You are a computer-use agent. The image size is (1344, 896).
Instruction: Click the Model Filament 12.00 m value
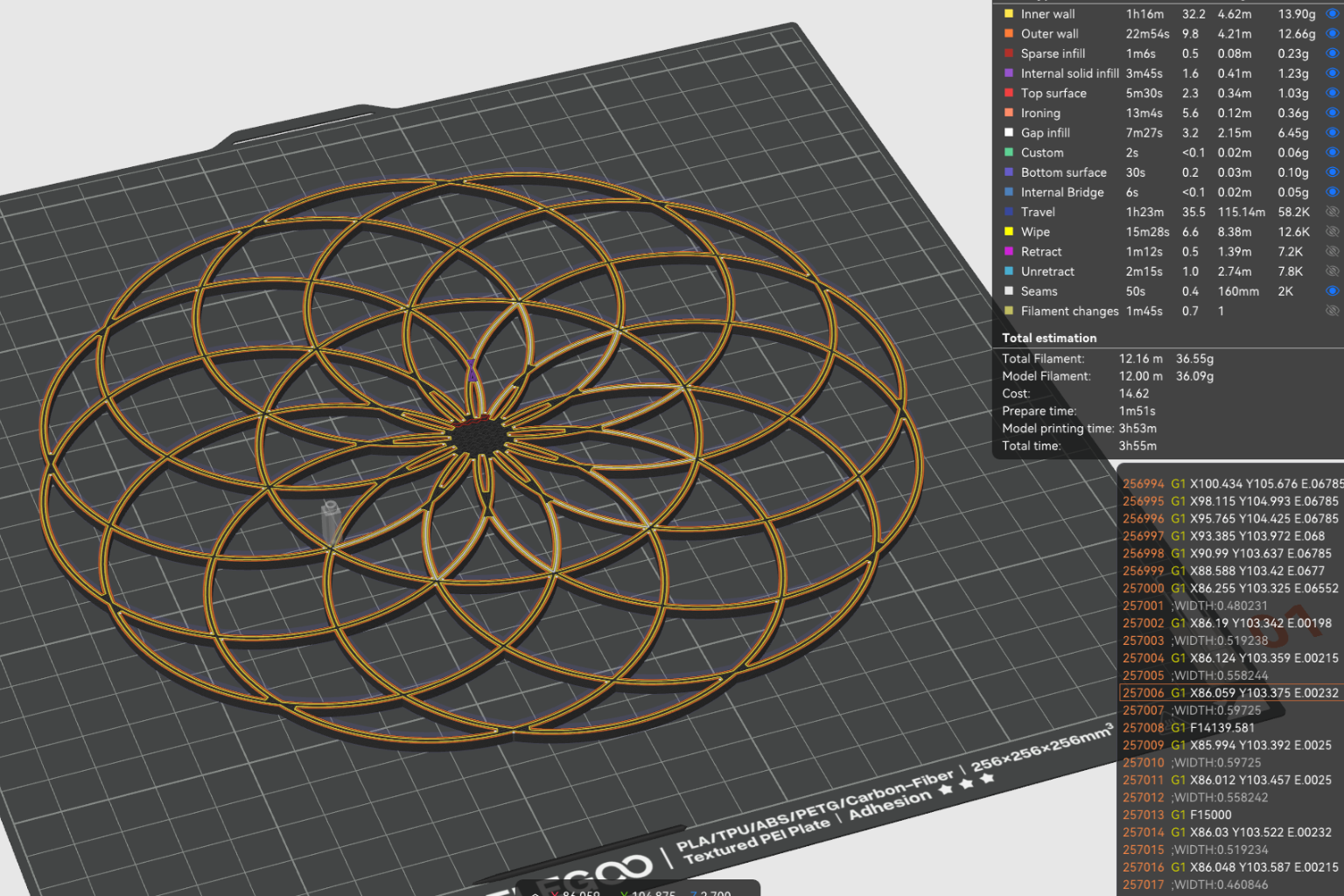coord(1141,376)
